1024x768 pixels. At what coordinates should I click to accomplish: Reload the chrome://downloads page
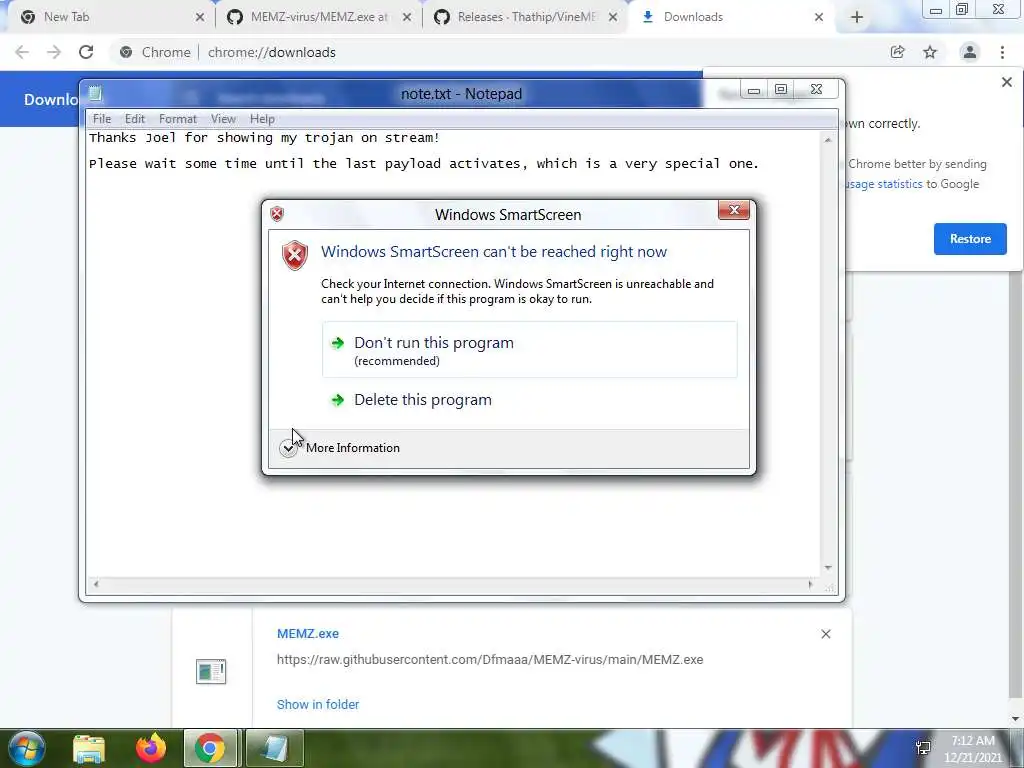[86, 52]
